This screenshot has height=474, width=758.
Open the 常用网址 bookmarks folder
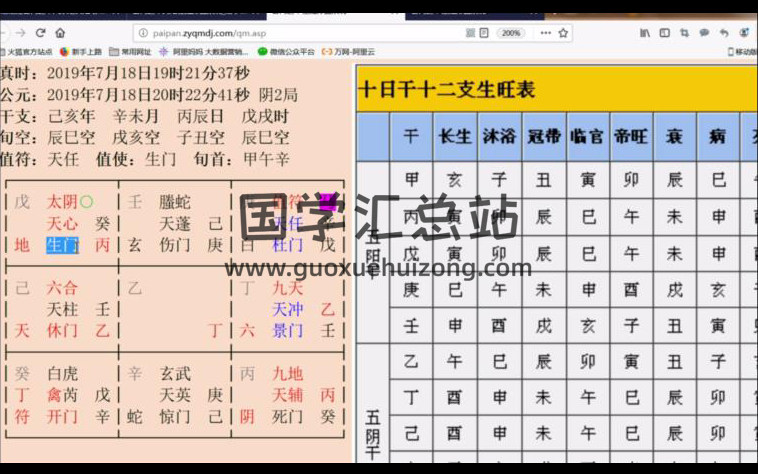[130, 51]
